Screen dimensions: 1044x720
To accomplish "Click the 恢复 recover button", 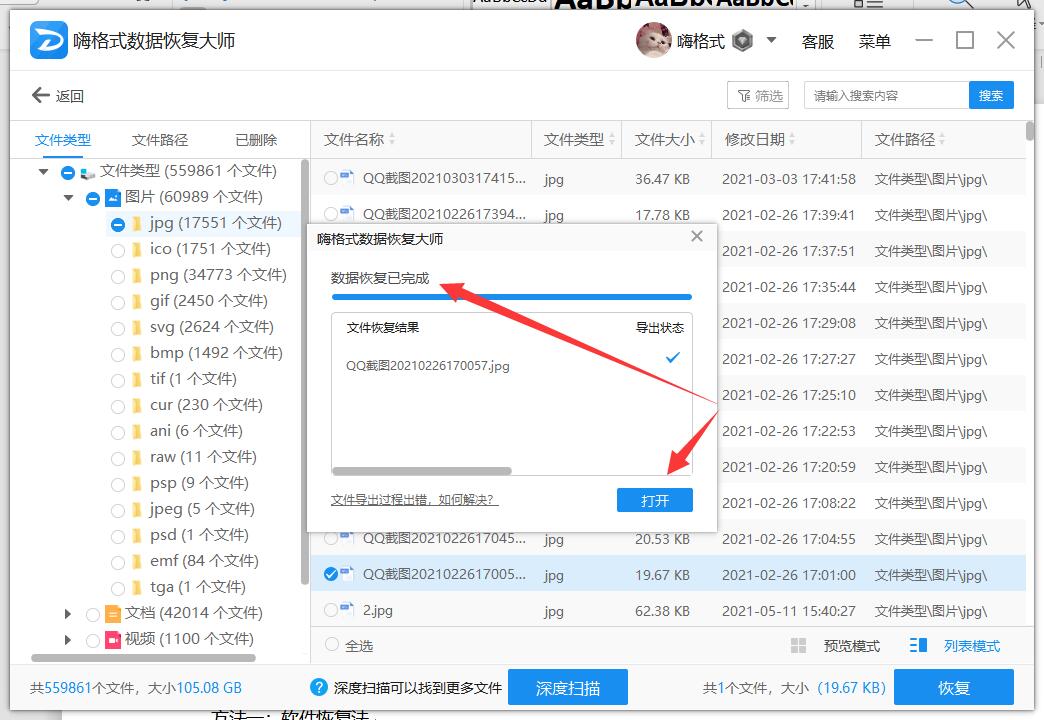I will (x=953, y=687).
